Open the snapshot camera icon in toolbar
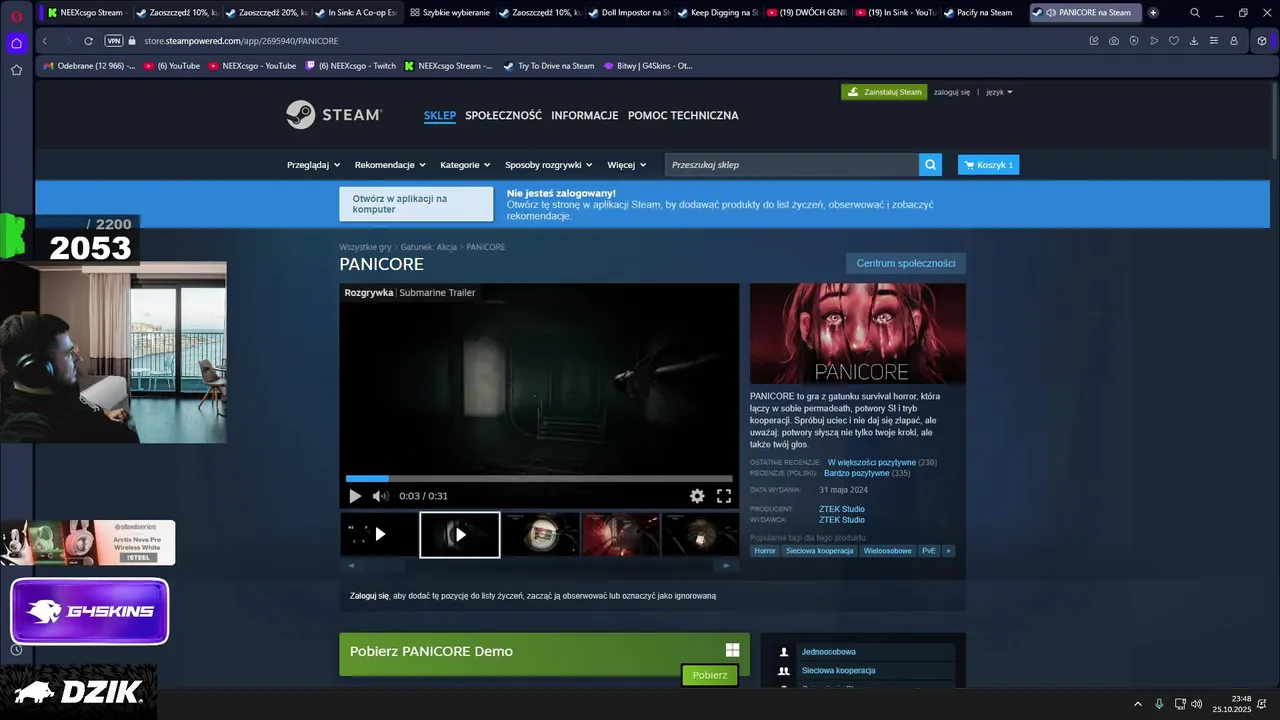 point(1114,41)
